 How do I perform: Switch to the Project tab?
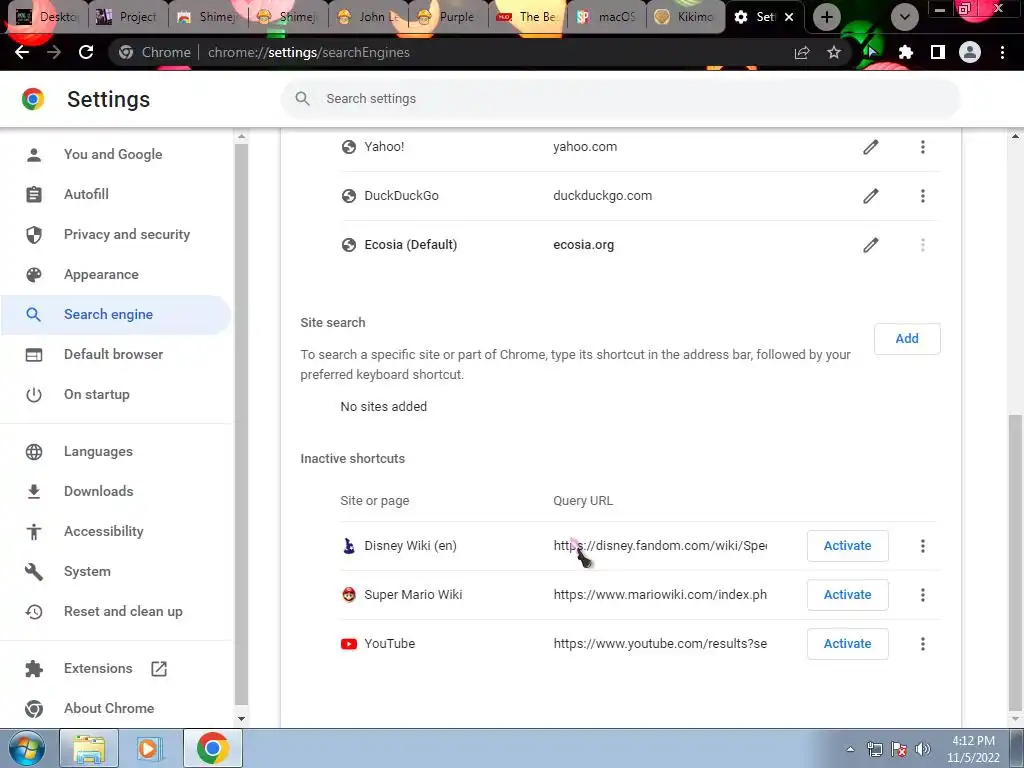[127, 17]
